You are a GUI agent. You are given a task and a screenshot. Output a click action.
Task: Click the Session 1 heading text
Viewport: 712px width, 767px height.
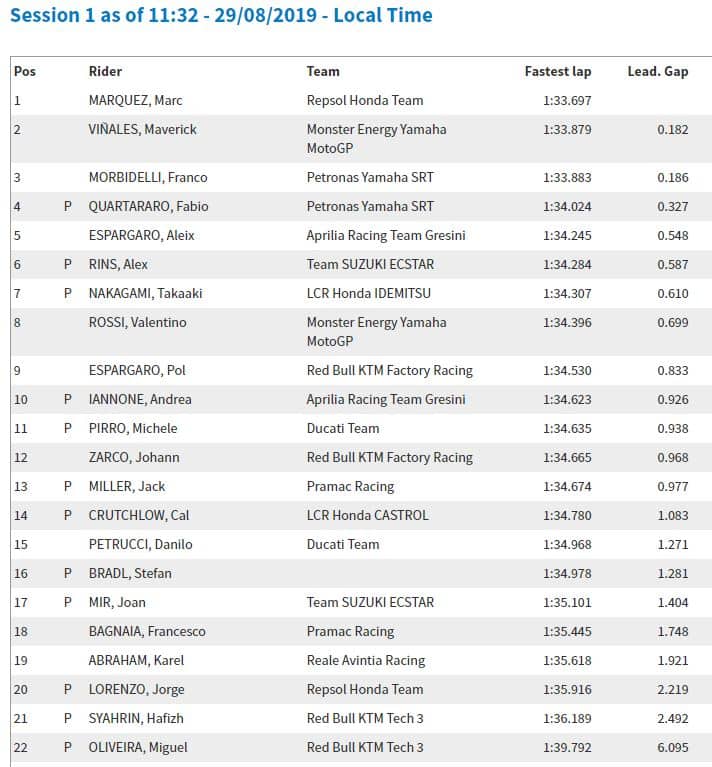click(x=222, y=15)
